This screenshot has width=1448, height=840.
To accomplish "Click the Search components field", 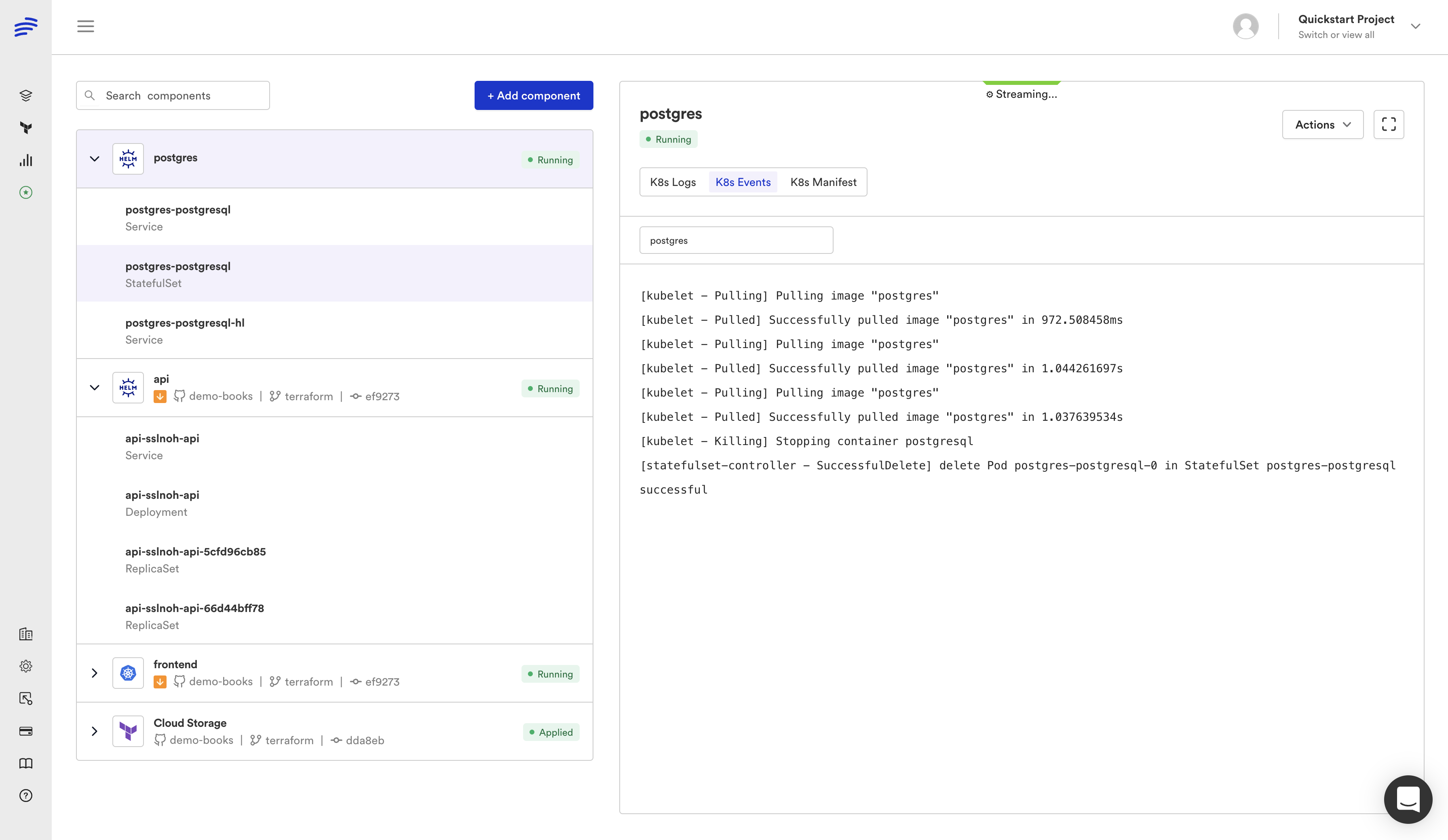I will [173, 95].
